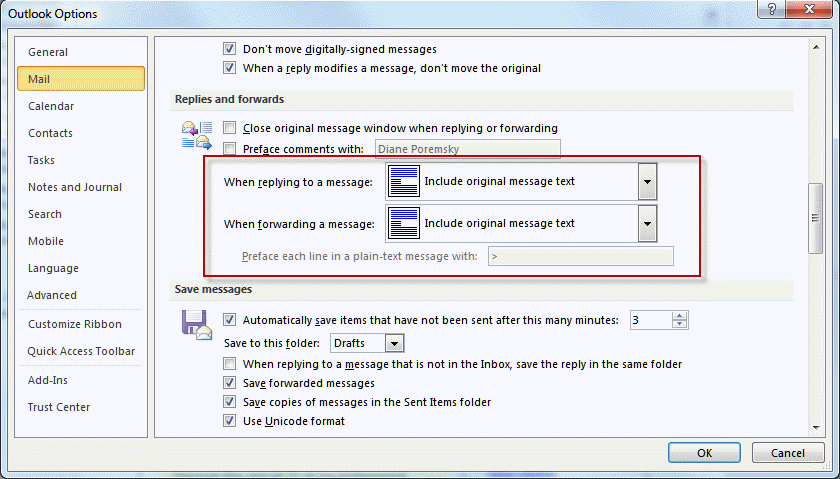Click the Preface comments name field
Image resolution: width=840 pixels, height=479 pixels.
468,149
